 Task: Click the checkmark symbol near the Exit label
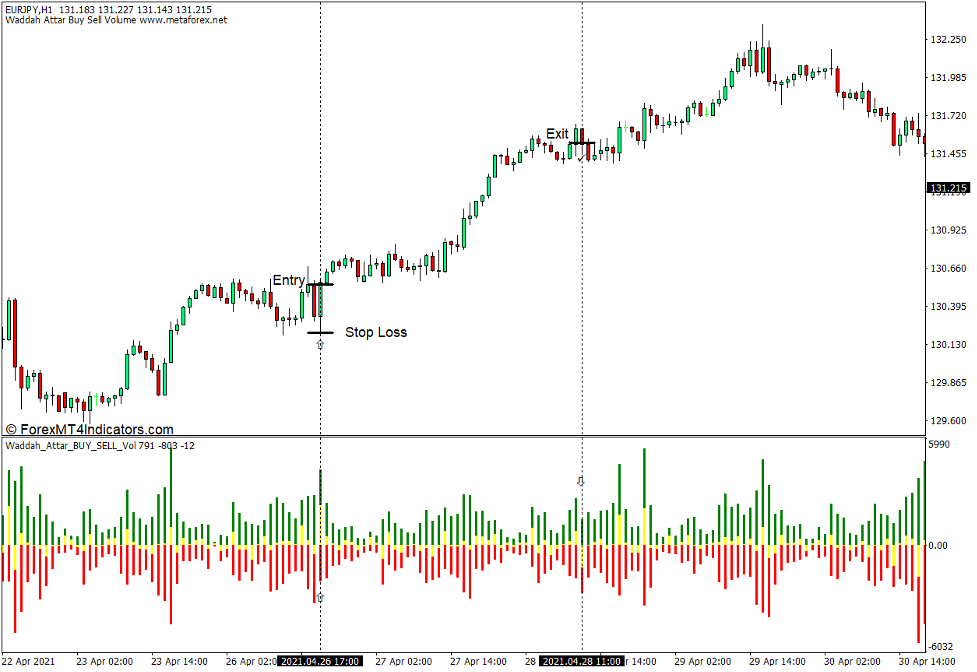point(580,158)
